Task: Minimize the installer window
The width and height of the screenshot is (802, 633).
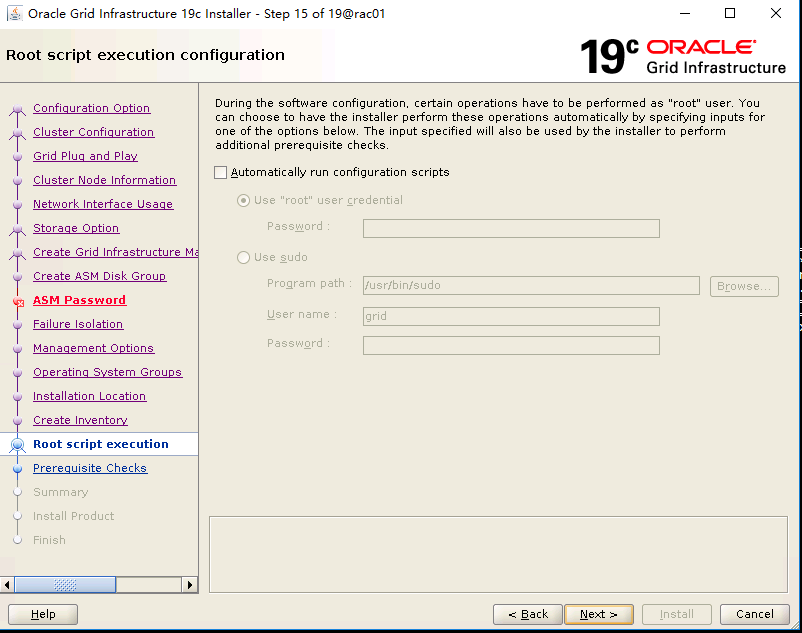Action: point(685,13)
